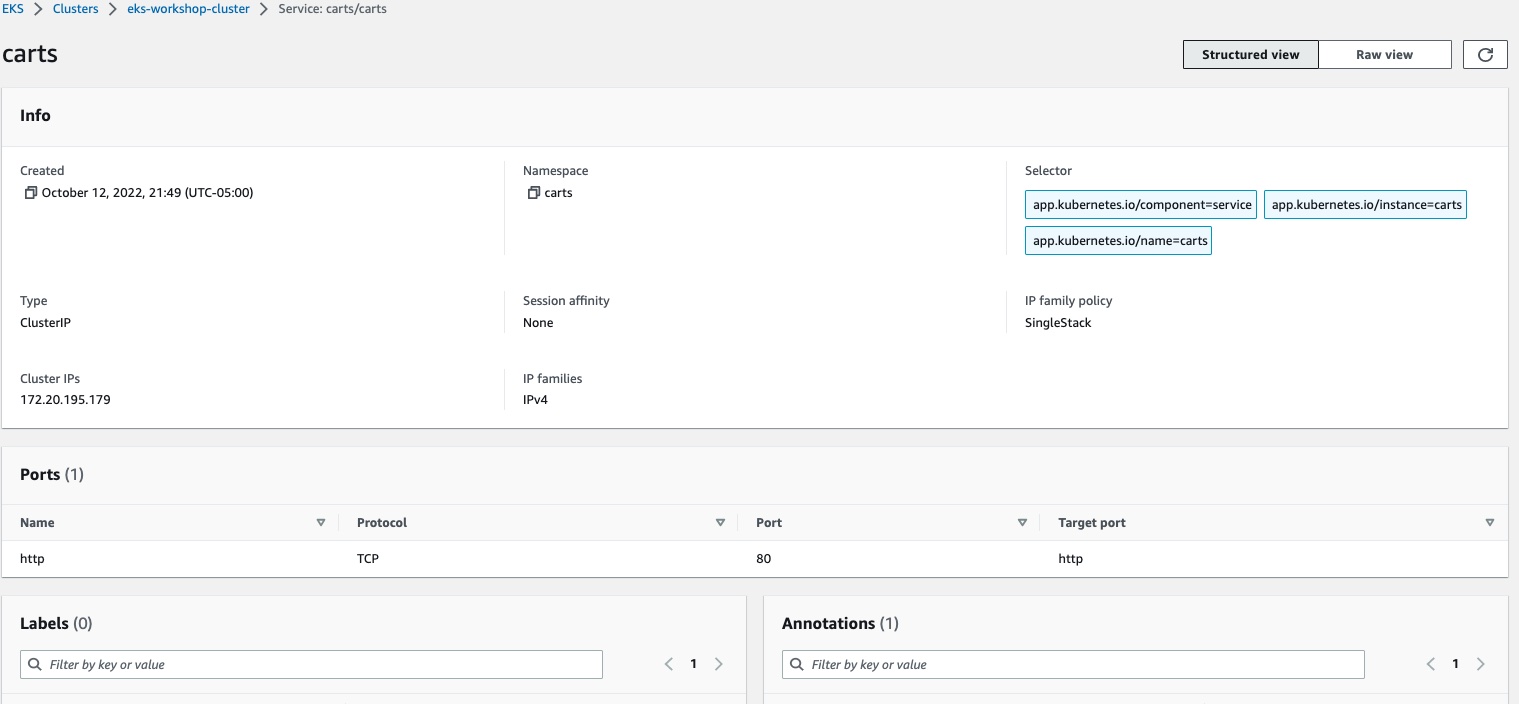Switch to Raw view
This screenshot has height=704, width=1519.
tap(1384, 55)
